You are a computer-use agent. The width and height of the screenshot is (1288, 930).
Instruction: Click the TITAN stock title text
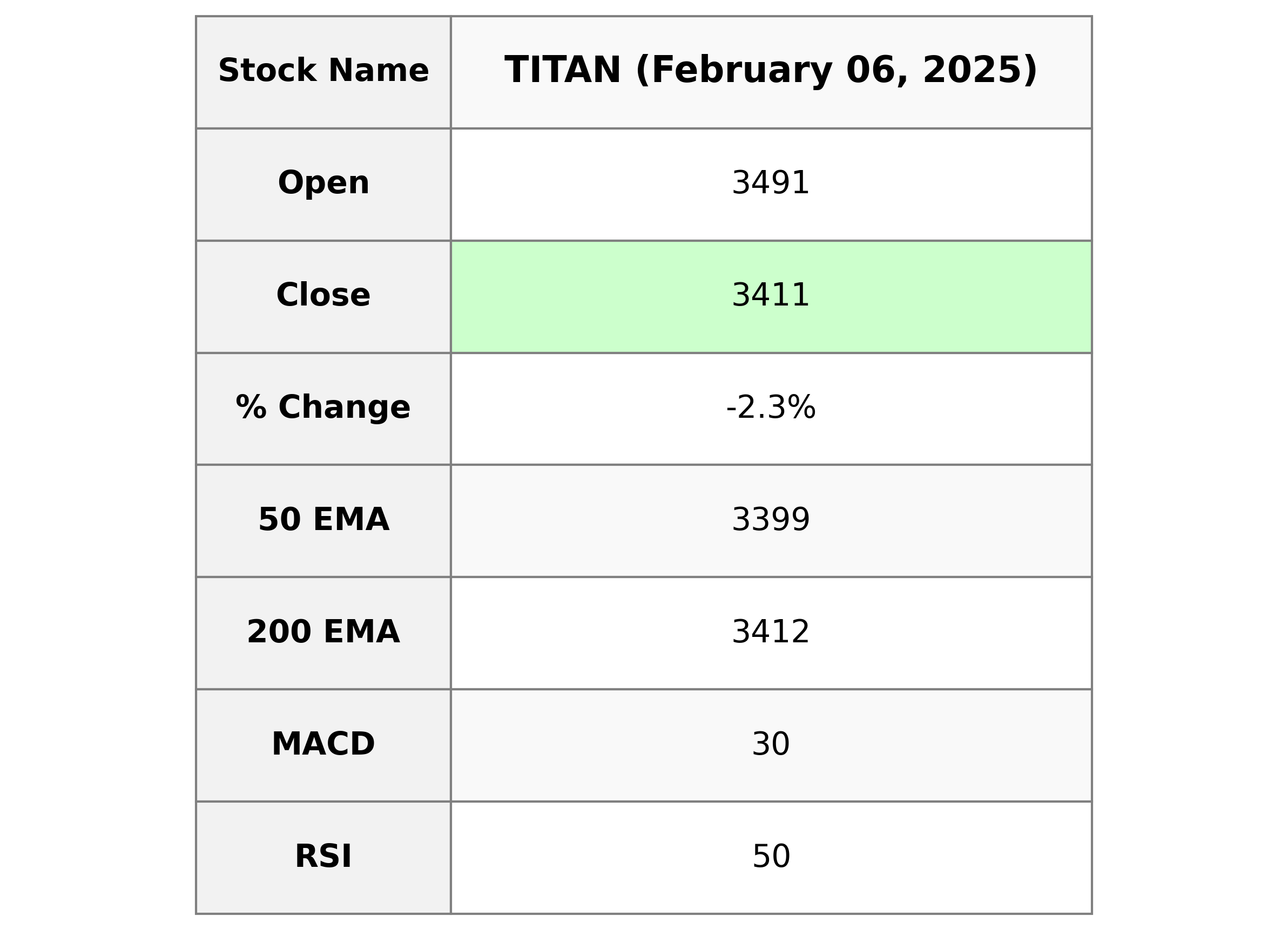tap(562, 71)
